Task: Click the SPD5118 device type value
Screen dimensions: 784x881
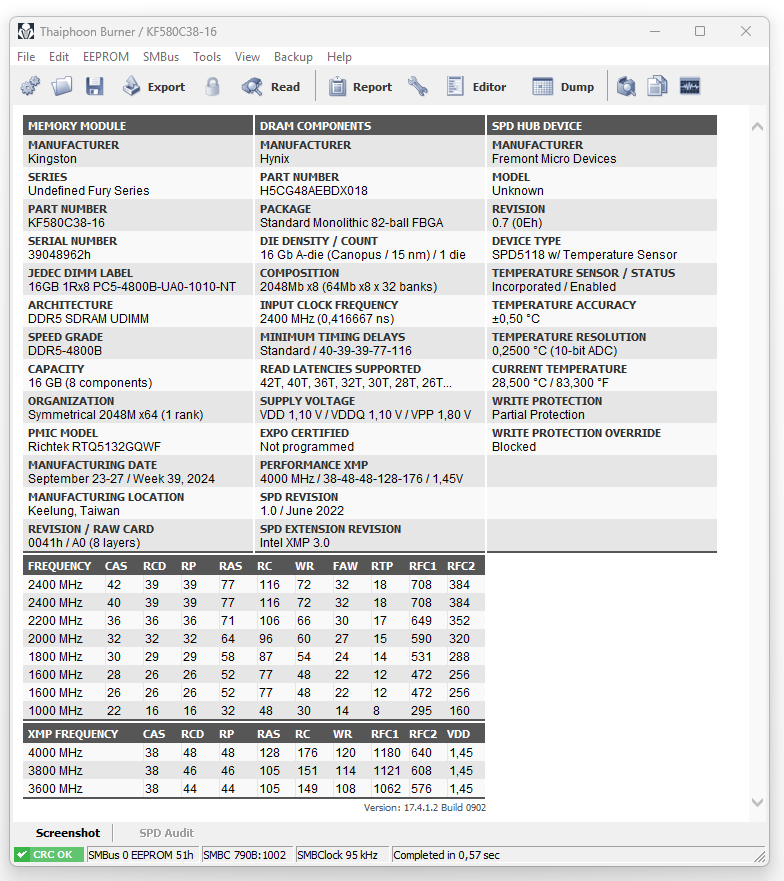Action: coord(584,255)
